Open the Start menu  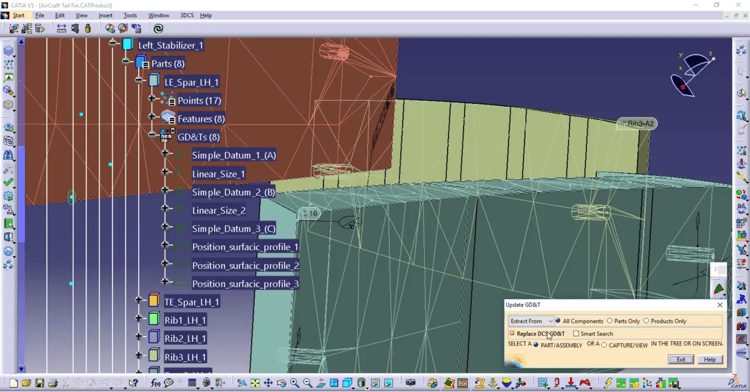(18, 15)
